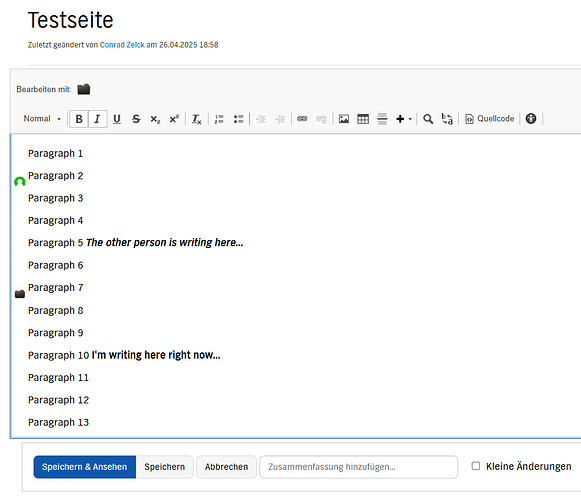Apply underline formatting
581x499 pixels.
(x=117, y=119)
